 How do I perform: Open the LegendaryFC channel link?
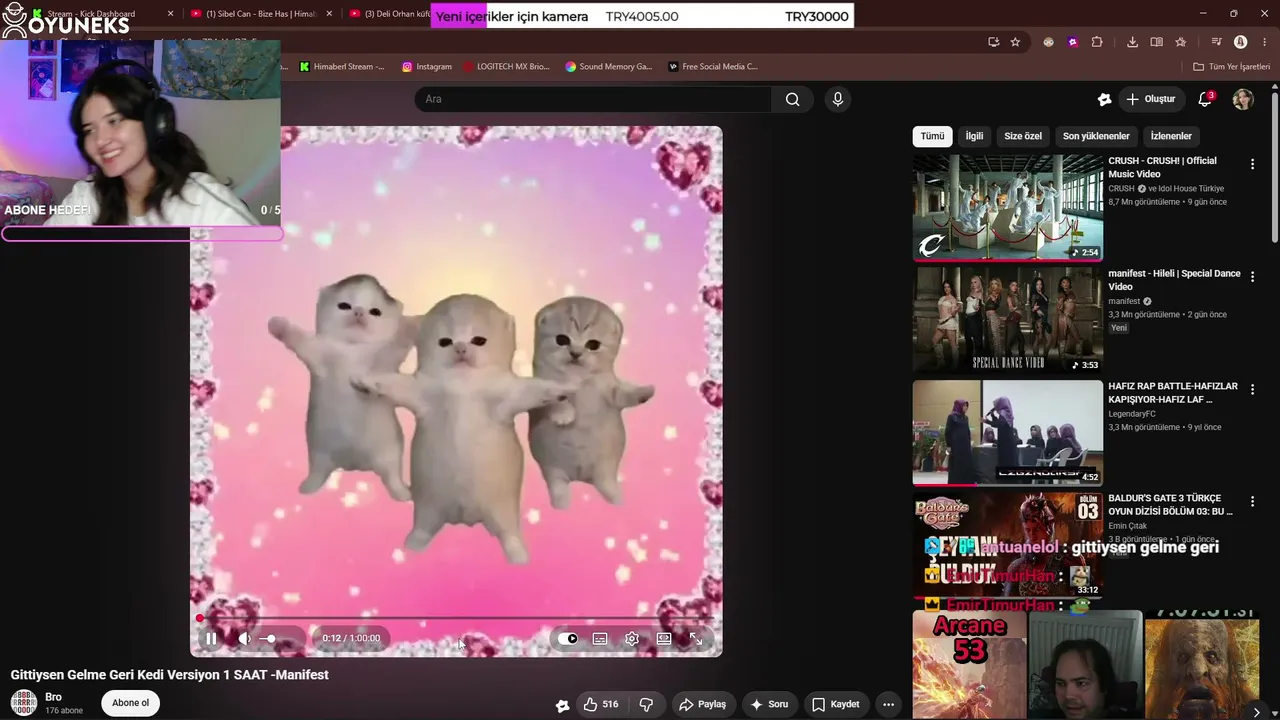coord(1132,414)
